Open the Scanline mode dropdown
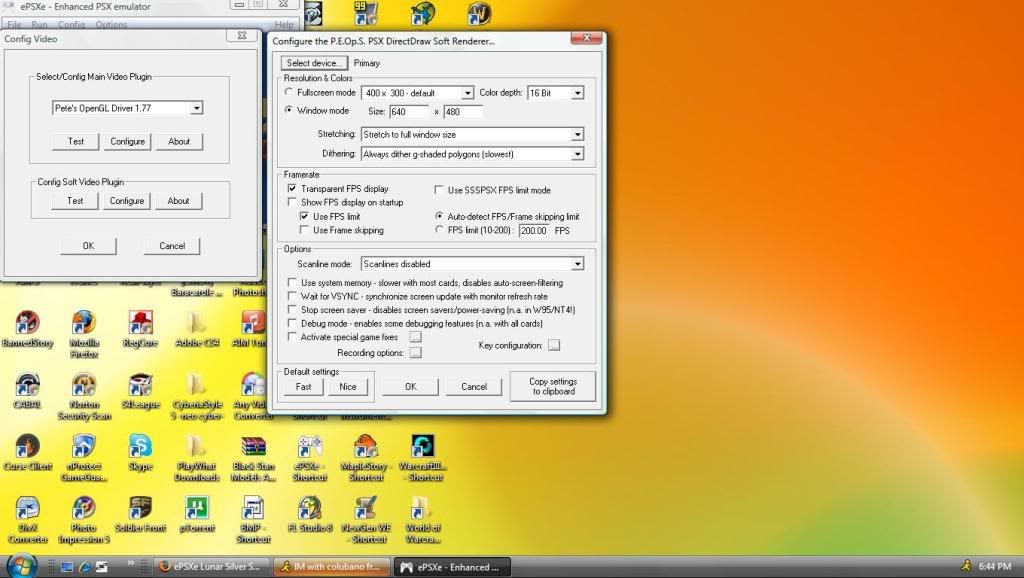 pyautogui.click(x=577, y=264)
